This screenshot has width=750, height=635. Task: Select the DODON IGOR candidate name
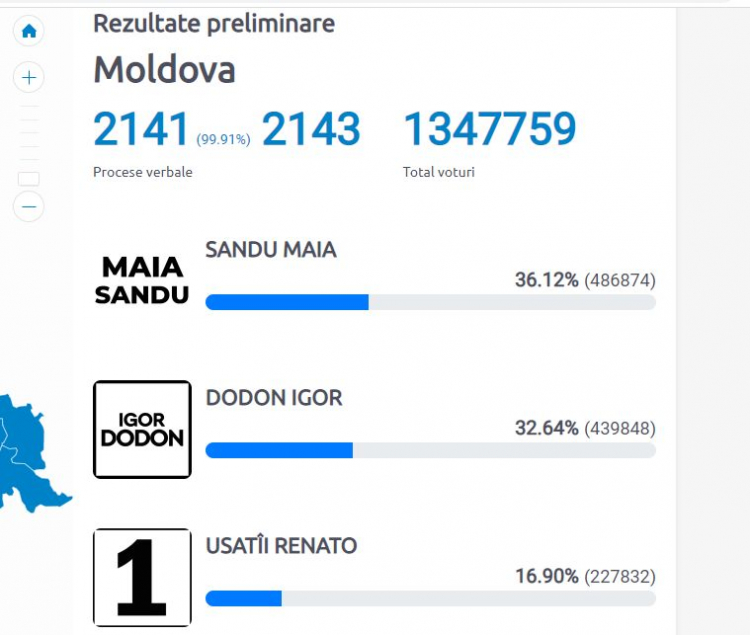(x=274, y=398)
